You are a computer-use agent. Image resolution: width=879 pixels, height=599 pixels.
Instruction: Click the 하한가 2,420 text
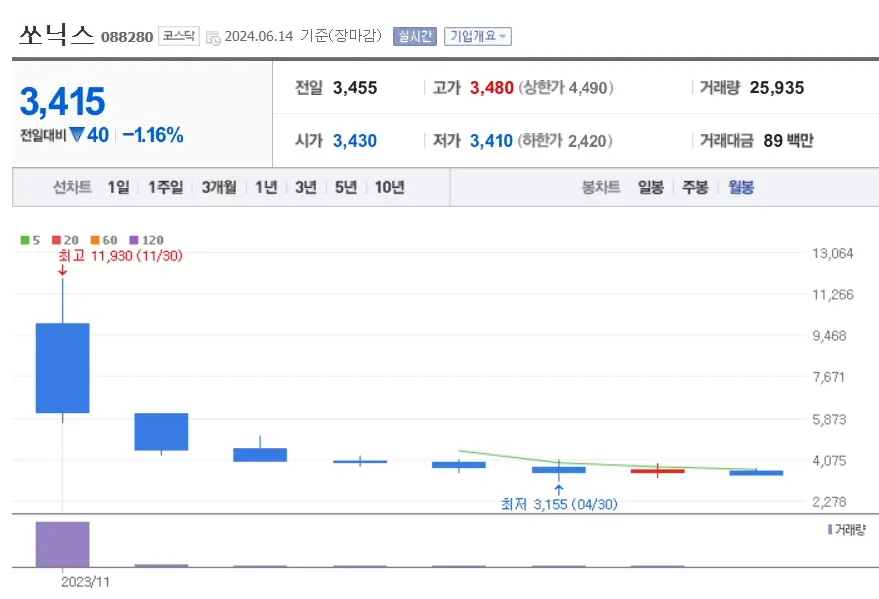[x=565, y=141]
